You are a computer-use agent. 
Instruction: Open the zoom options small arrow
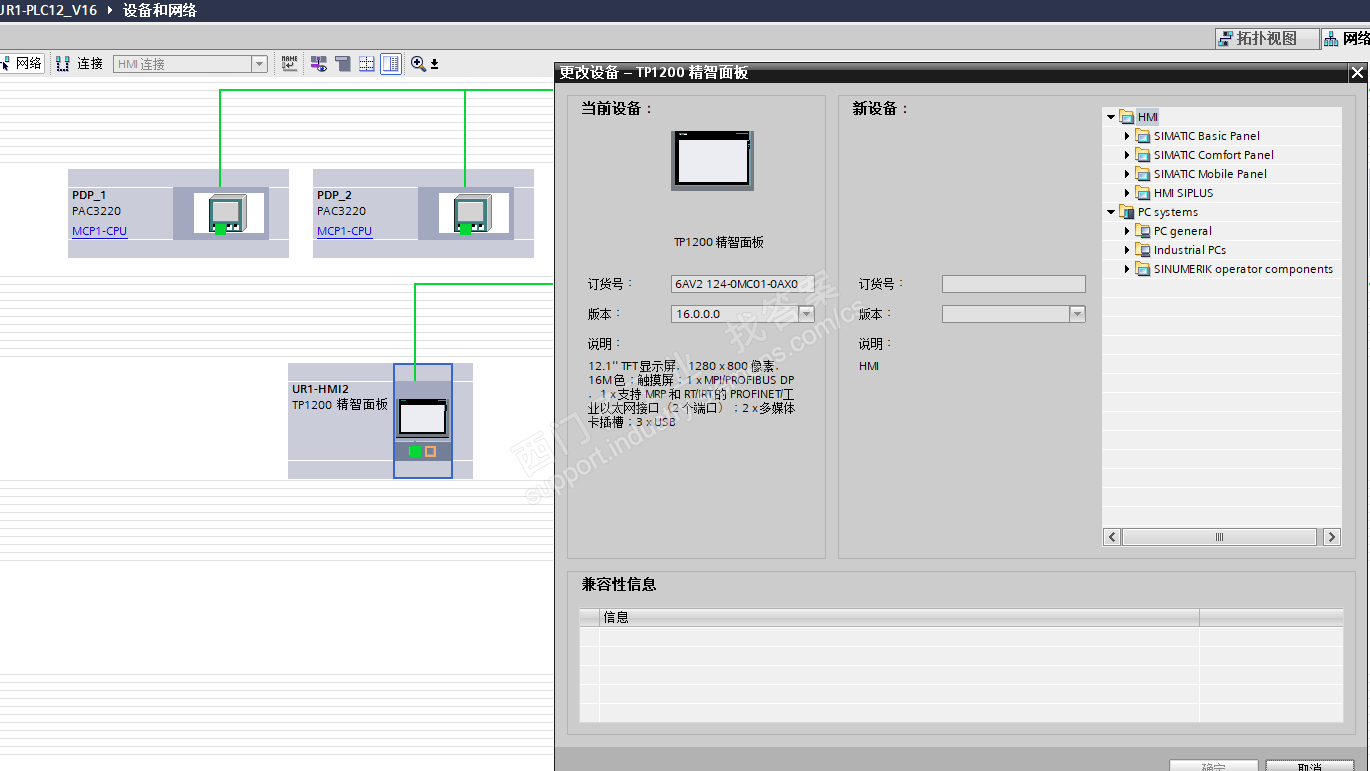coord(435,65)
